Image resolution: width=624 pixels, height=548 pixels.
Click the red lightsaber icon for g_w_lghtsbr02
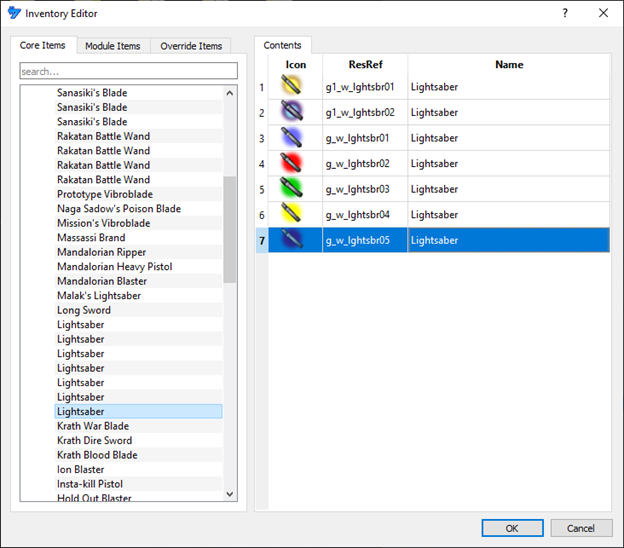[x=291, y=163]
